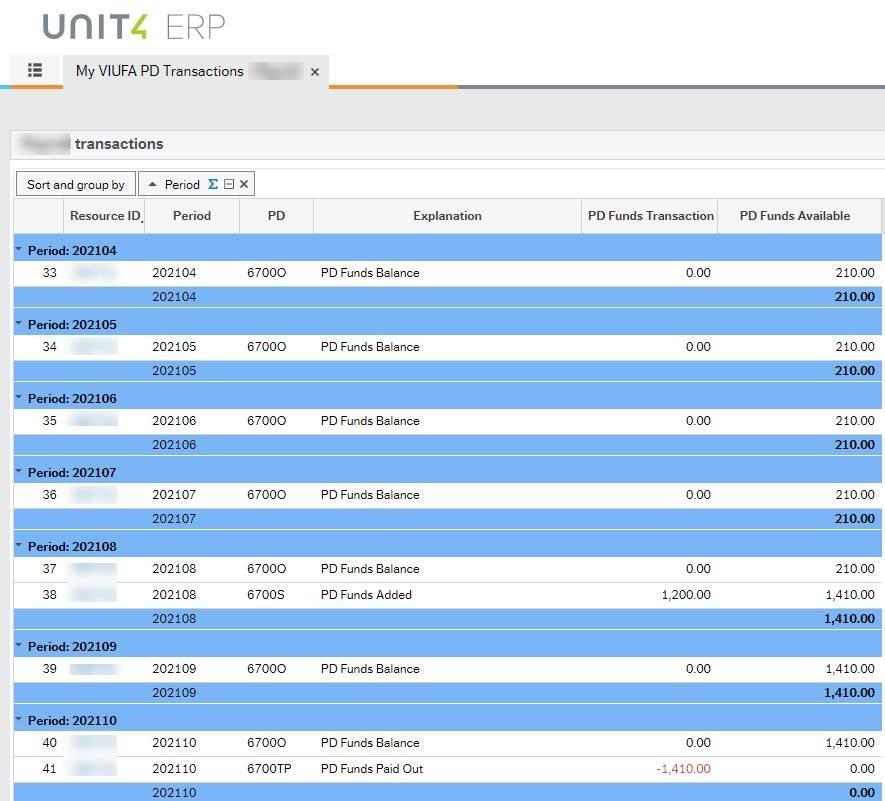Open the menu list icon beside the tab

pos(35,70)
